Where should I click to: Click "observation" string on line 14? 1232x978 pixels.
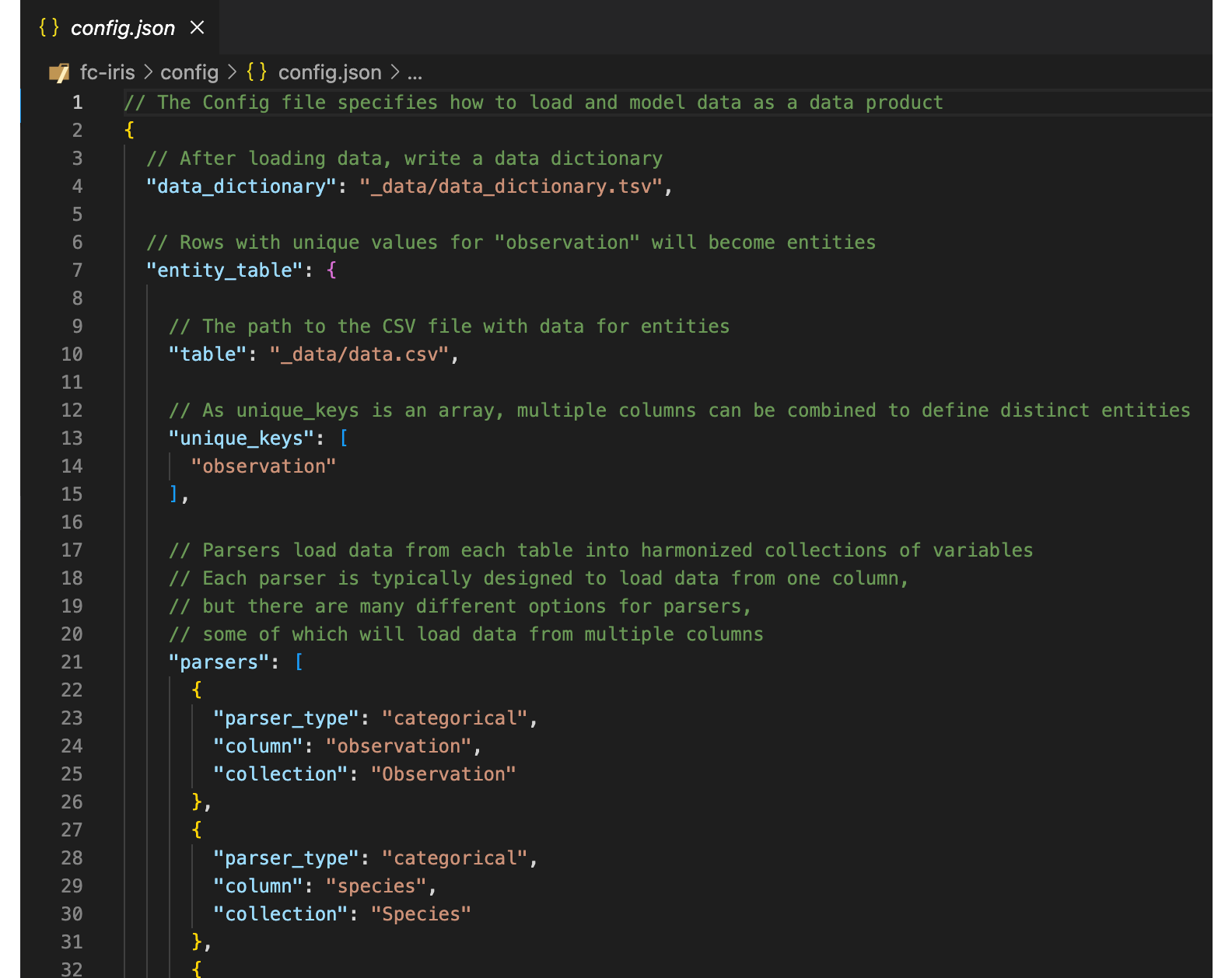pyautogui.click(x=264, y=466)
